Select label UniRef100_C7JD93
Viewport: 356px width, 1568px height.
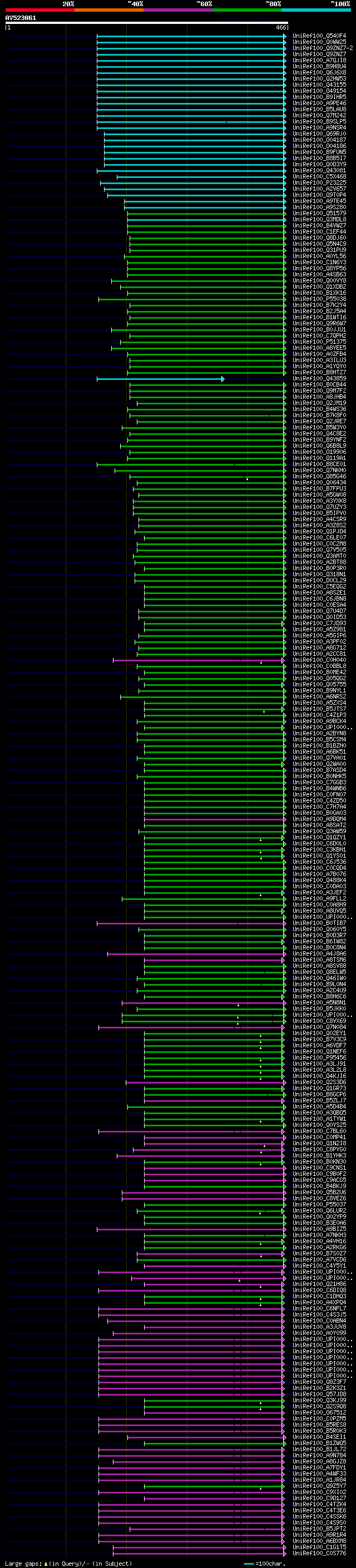(x=319, y=624)
